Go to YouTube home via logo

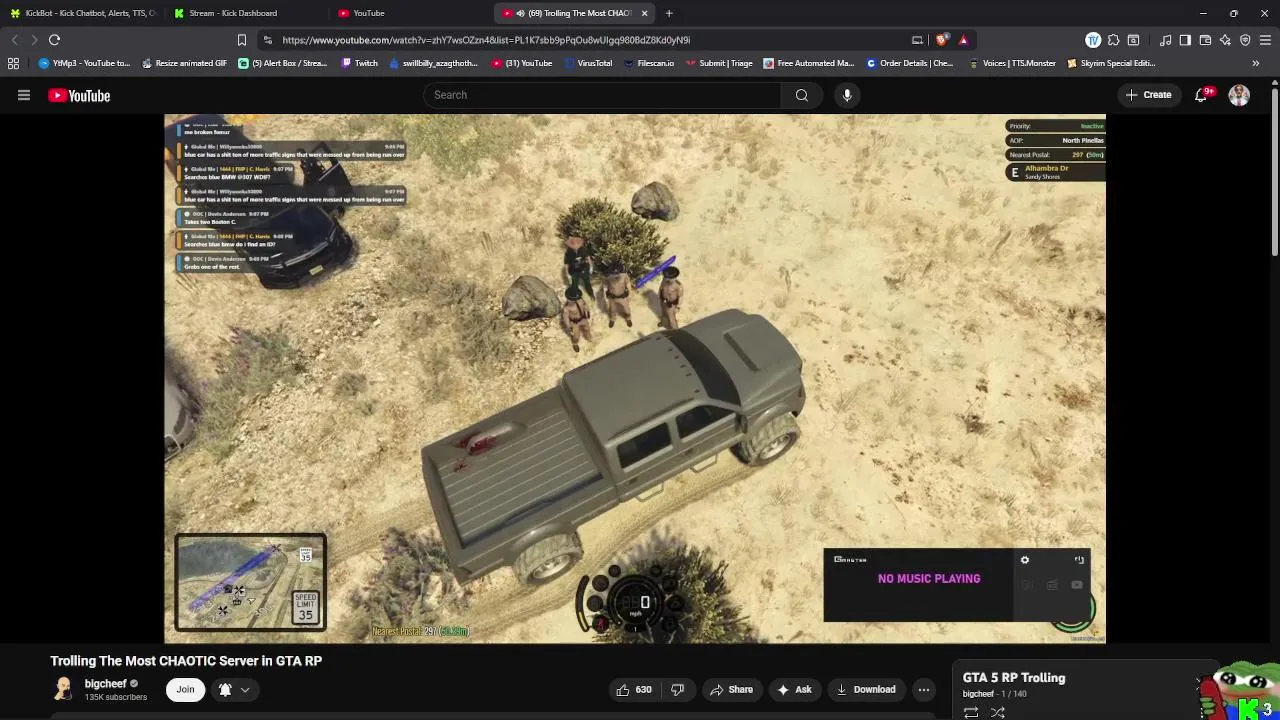[x=79, y=95]
